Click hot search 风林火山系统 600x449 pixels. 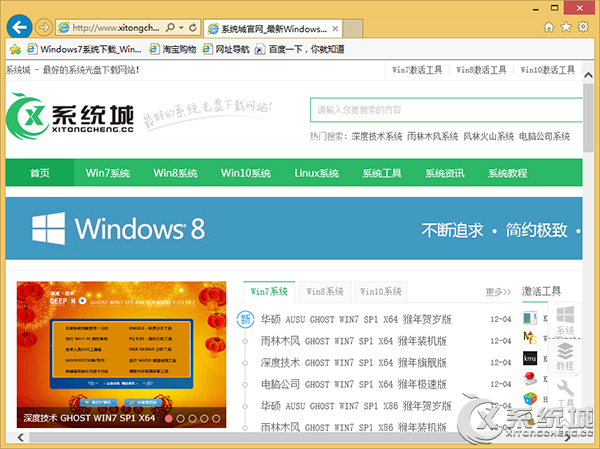(488, 136)
